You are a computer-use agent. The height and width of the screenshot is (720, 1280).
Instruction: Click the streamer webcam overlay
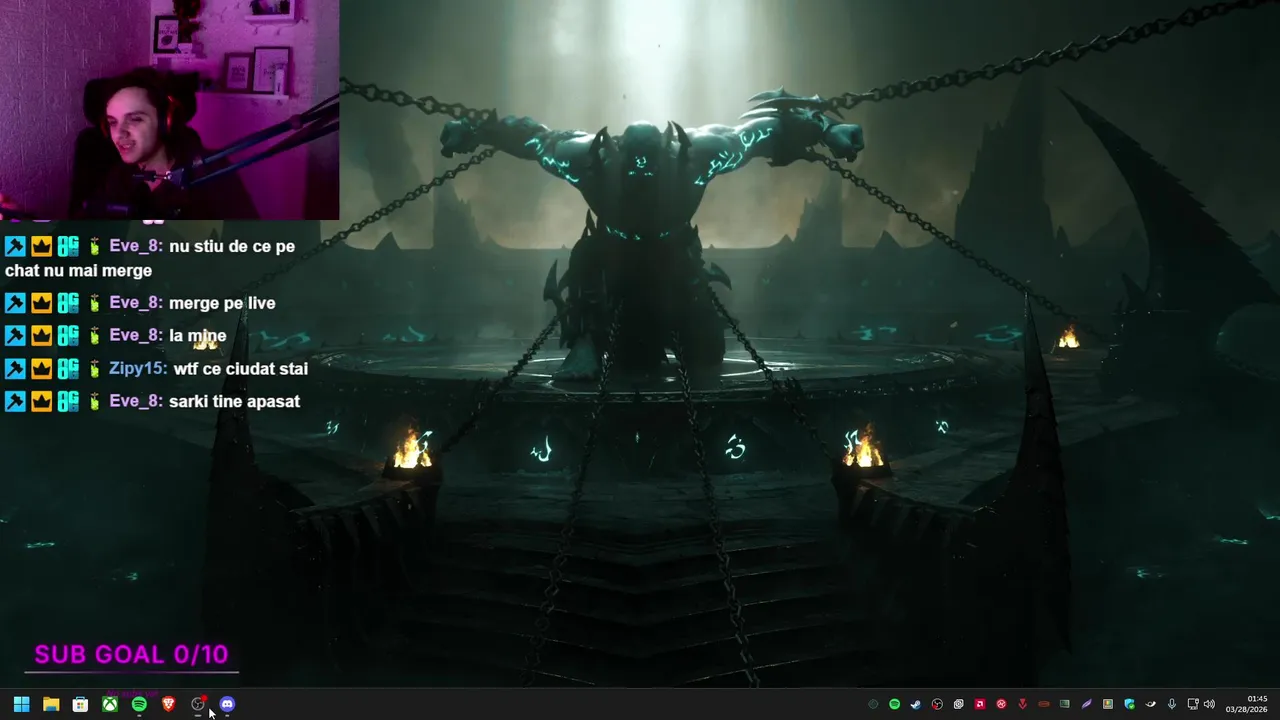170,110
